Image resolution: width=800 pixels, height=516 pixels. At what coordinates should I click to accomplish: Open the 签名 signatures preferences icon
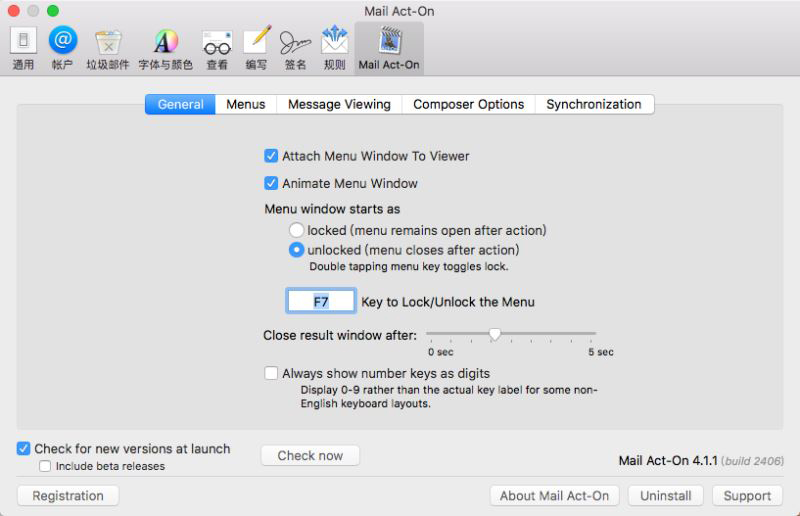[x=295, y=48]
